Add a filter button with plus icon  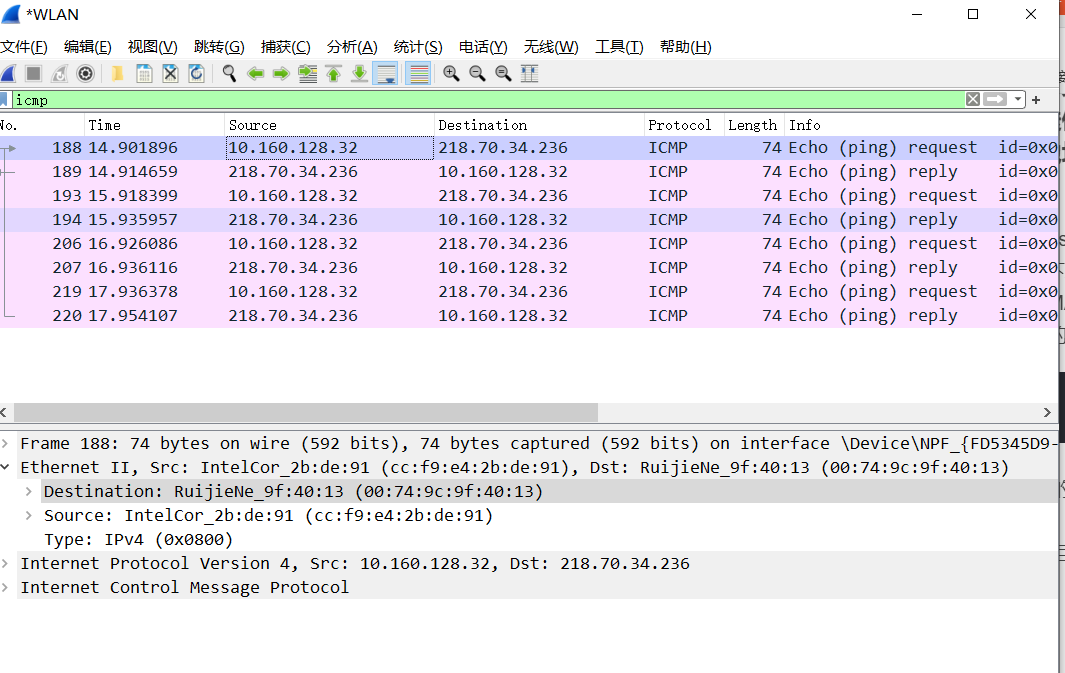pyautogui.click(x=1036, y=100)
